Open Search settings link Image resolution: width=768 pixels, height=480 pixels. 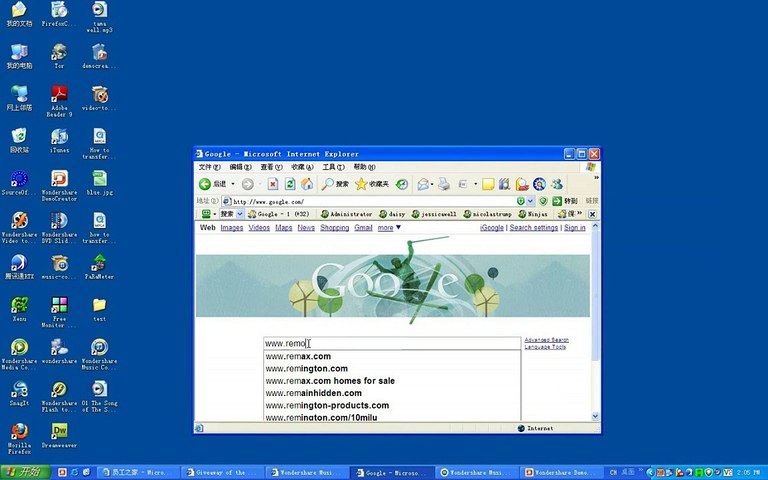pos(534,228)
